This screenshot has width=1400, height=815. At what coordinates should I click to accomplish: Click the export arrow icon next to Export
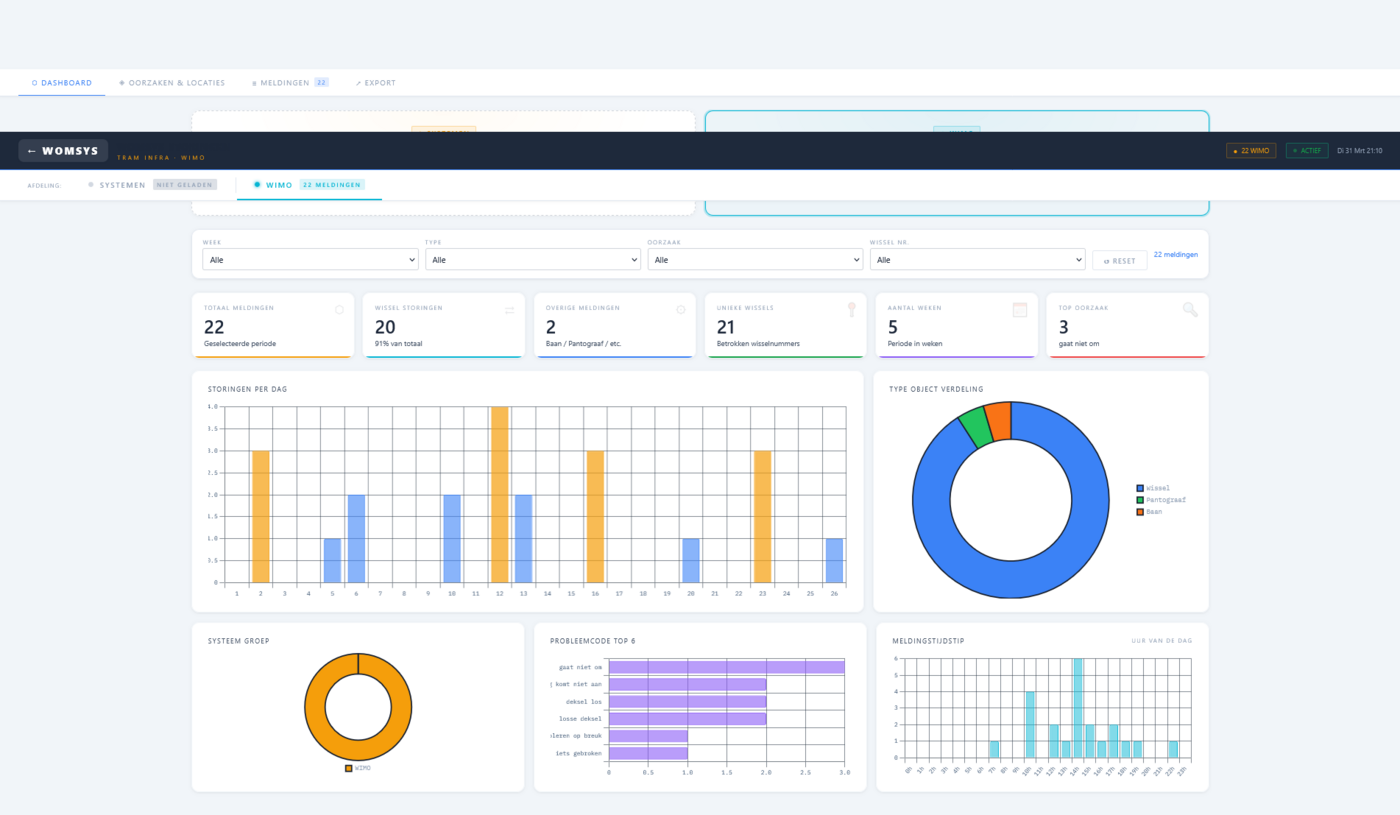point(357,83)
